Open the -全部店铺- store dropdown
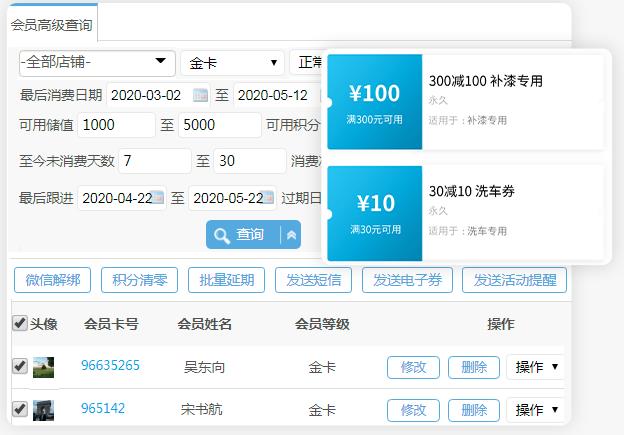 [x=97, y=63]
